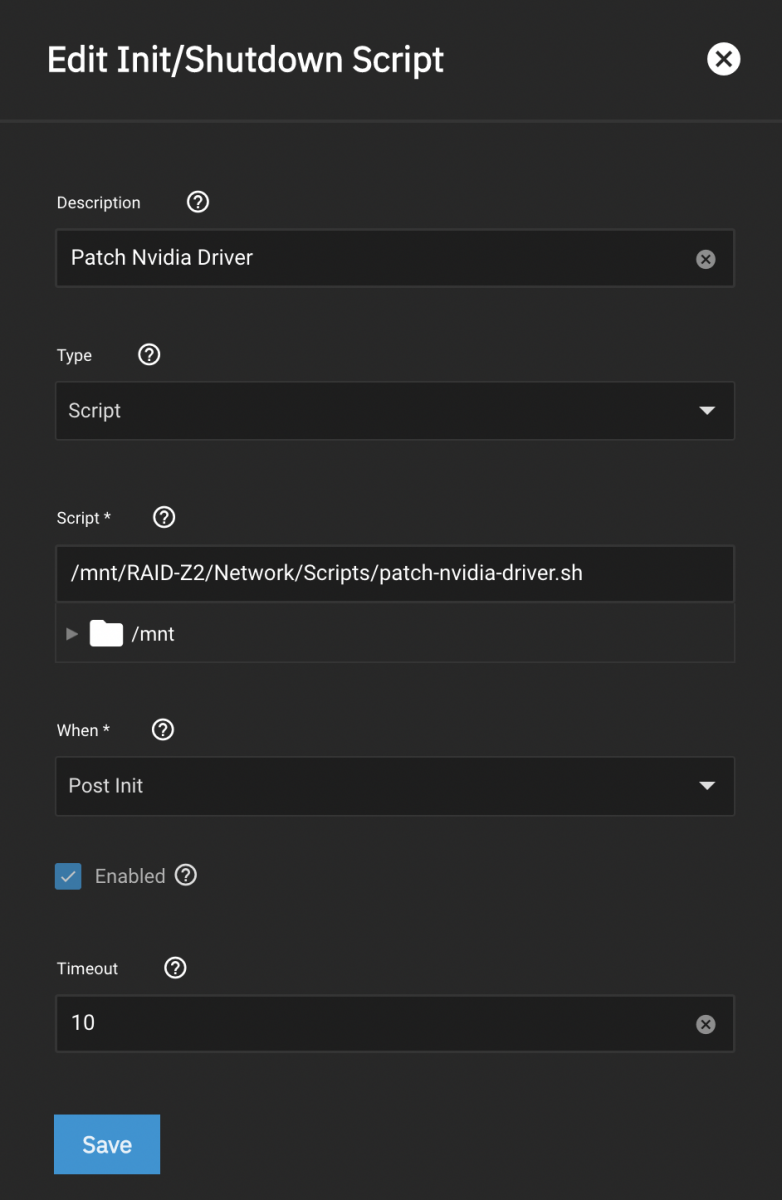Focus the script path text field
The image size is (782, 1200).
[x=395, y=574]
